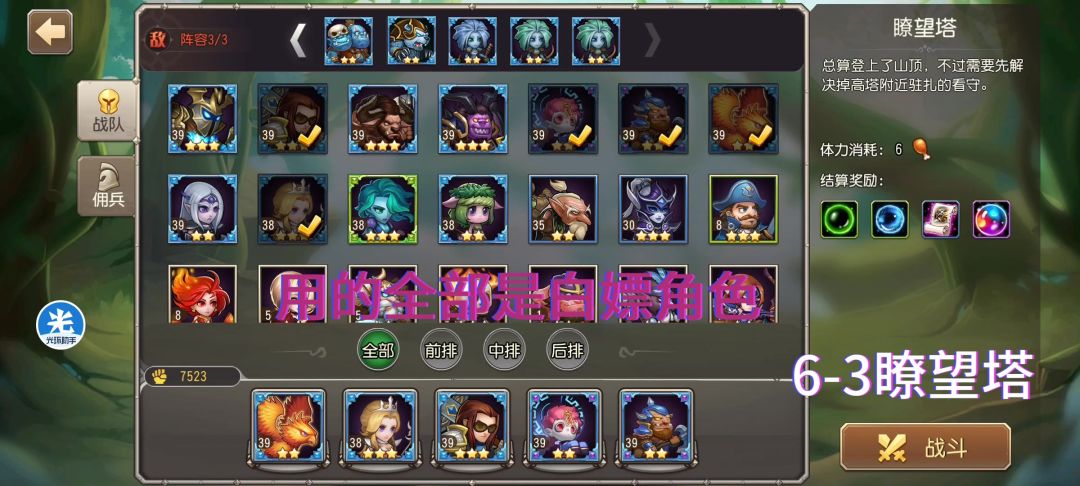Deselect the checked phoenix hero in grid

(x=743, y=118)
